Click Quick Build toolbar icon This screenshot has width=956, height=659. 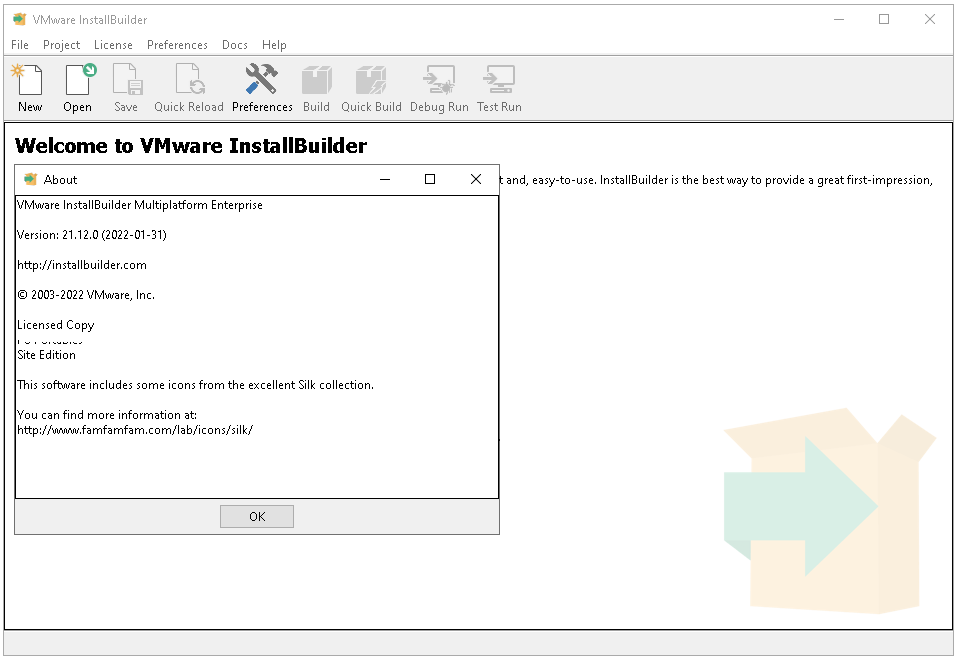[371, 88]
